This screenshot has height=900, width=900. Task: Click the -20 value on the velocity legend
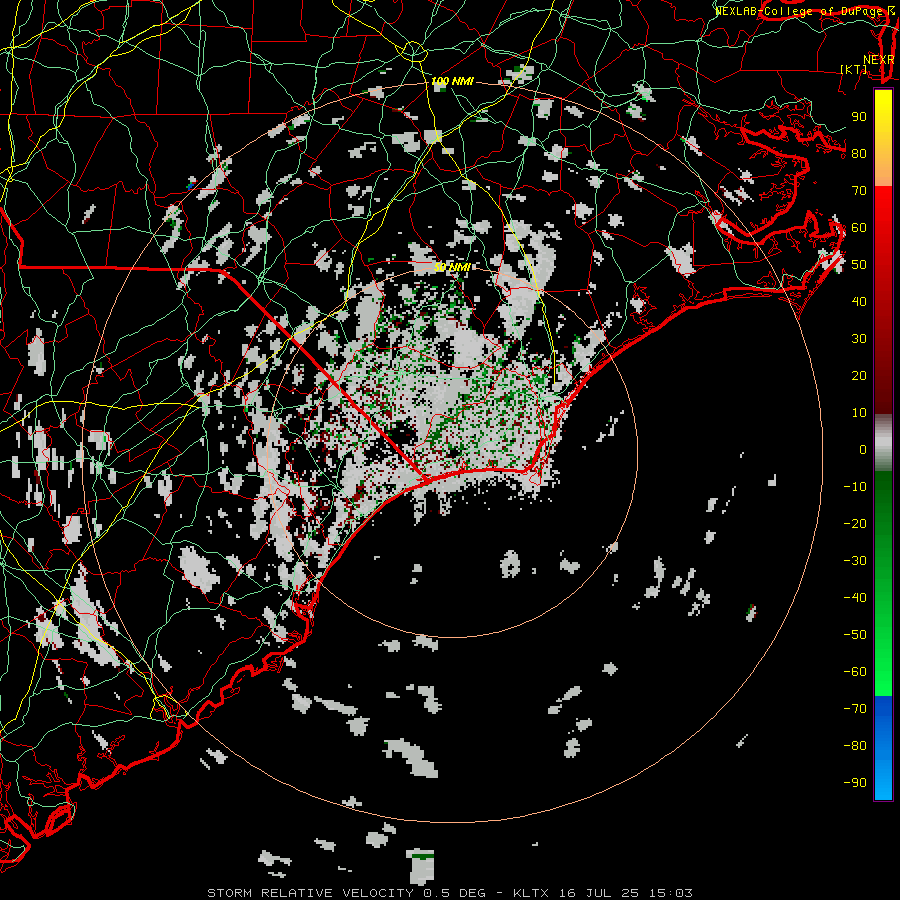[855, 523]
